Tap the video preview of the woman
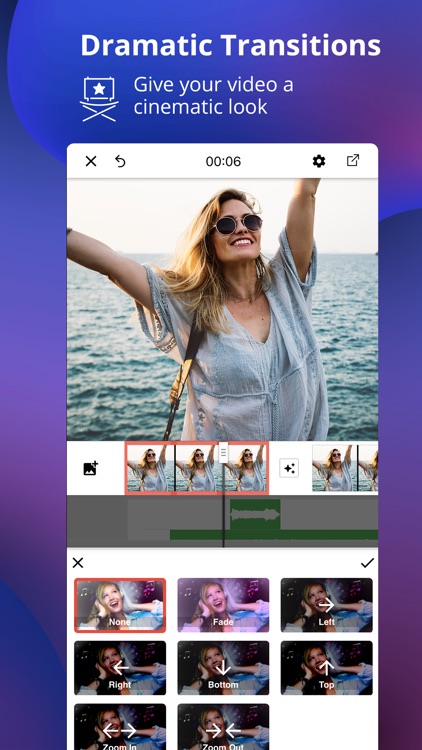 coord(222,309)
